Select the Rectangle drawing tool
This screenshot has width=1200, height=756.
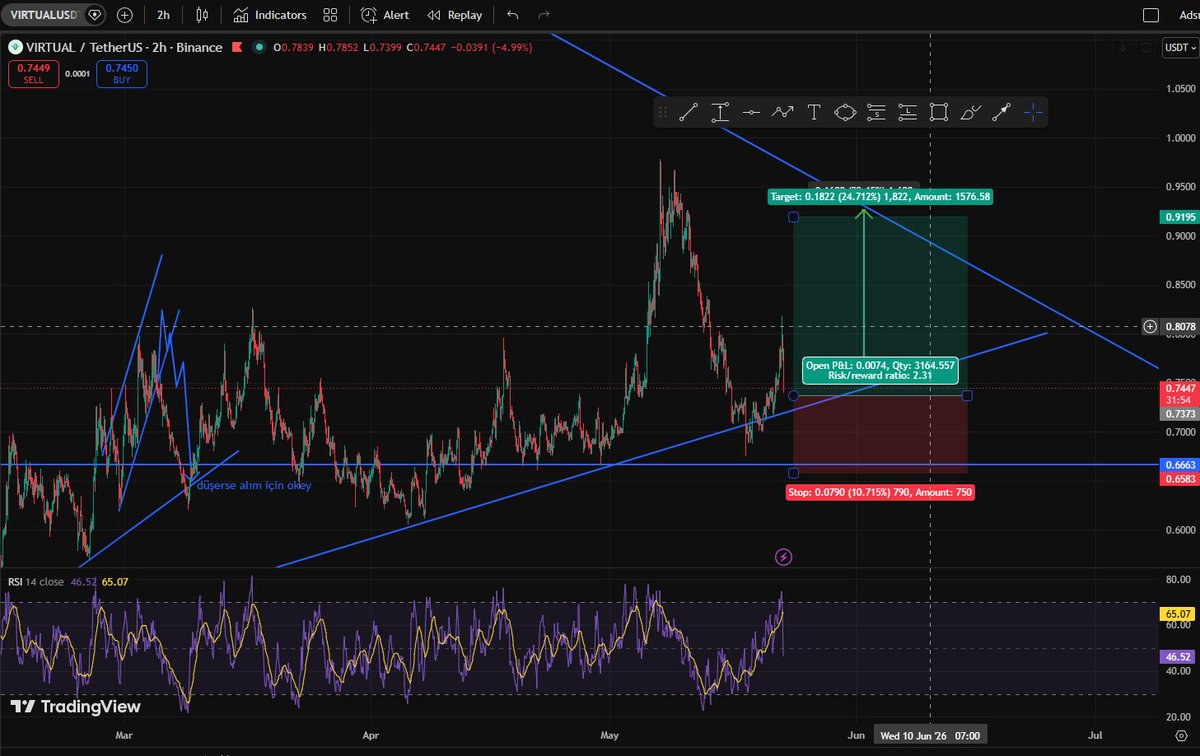(938, 113)
